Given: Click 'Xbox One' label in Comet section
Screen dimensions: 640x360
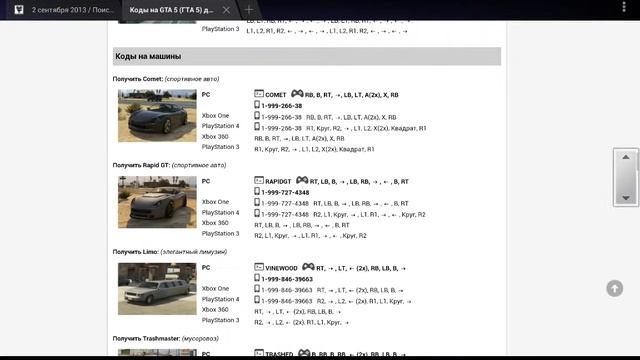Looking at the screenshot, I should [x=215, y=116].
